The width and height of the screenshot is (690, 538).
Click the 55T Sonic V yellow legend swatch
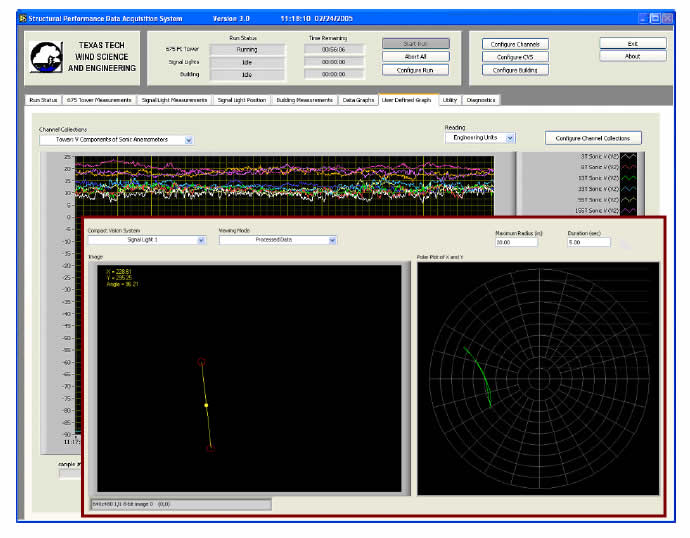click(628, 200)
